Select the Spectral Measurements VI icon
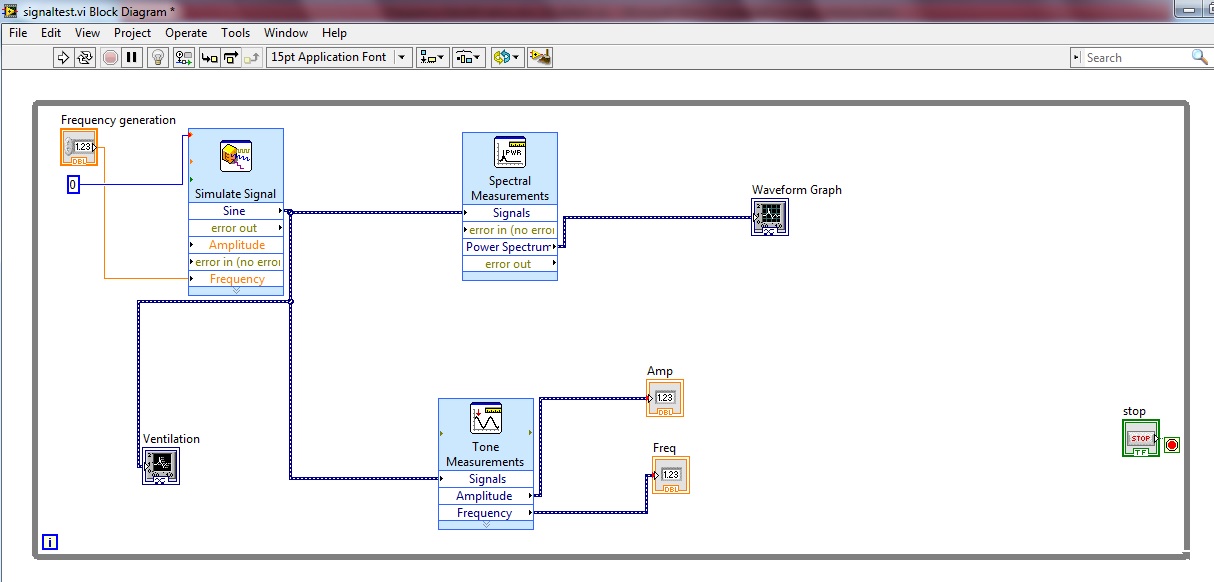The width and height of the screenshot is (1214, 582). pyautogui.click(x=510, y=153)
